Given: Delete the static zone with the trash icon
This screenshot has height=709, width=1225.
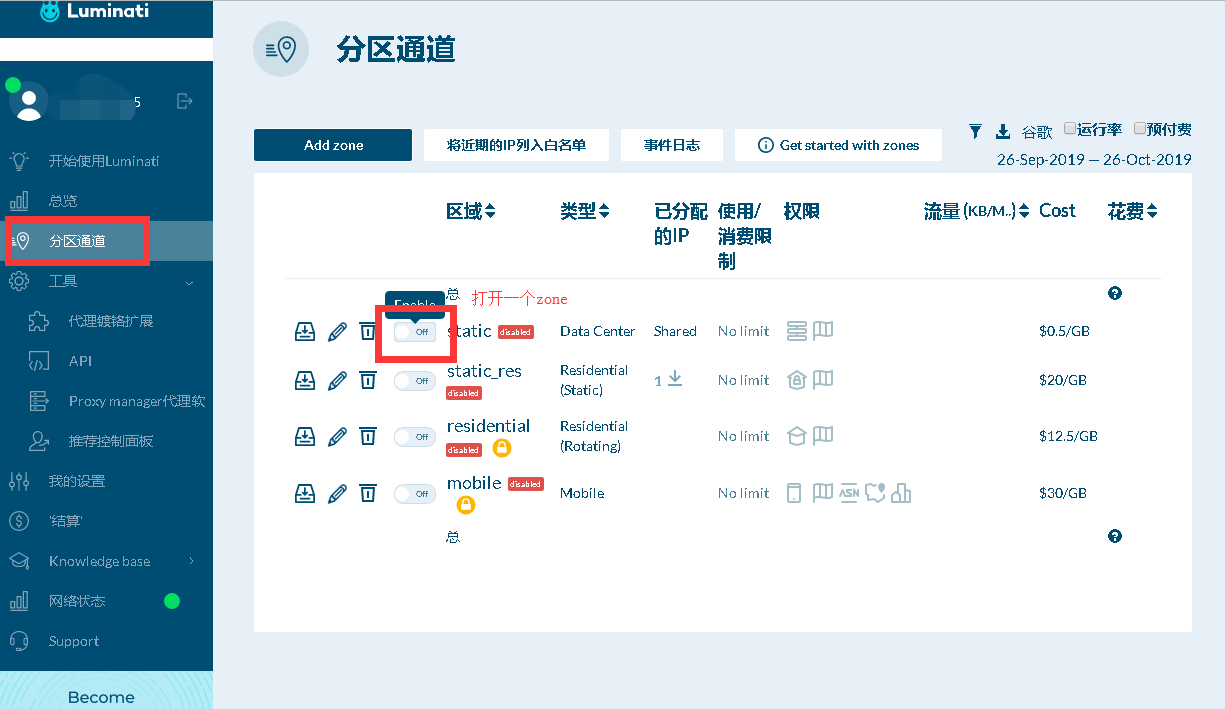Looking at the screenshot, I should 368,331.
